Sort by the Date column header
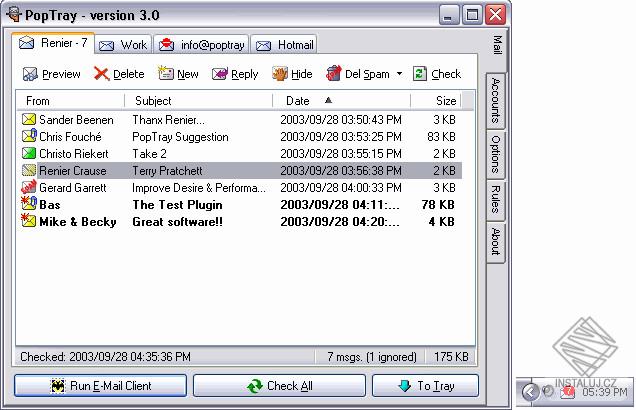This screenshot has height=410, width=636. (x=342, y=101)
